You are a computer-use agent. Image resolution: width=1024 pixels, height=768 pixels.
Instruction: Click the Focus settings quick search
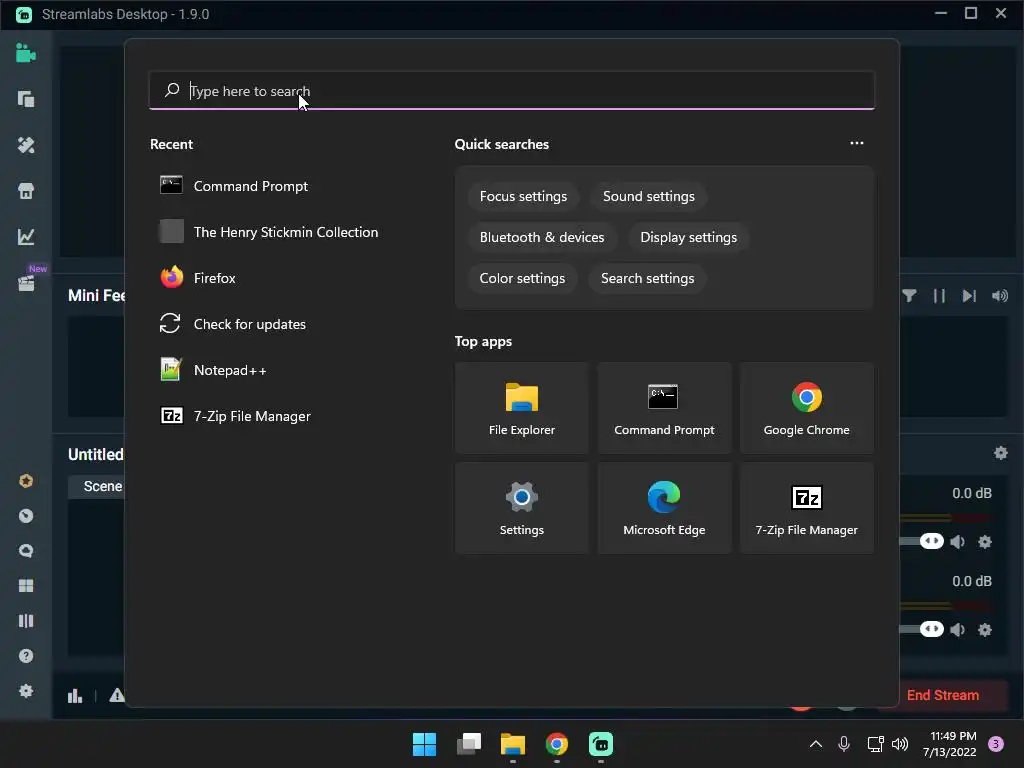click(x=523, y=197)
